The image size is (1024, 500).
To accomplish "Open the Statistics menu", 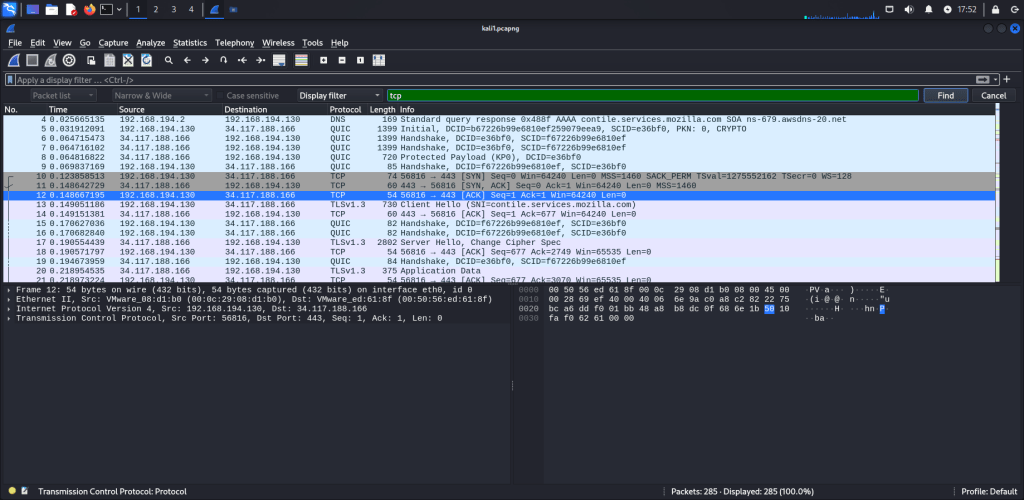I will tap(190, 43).
